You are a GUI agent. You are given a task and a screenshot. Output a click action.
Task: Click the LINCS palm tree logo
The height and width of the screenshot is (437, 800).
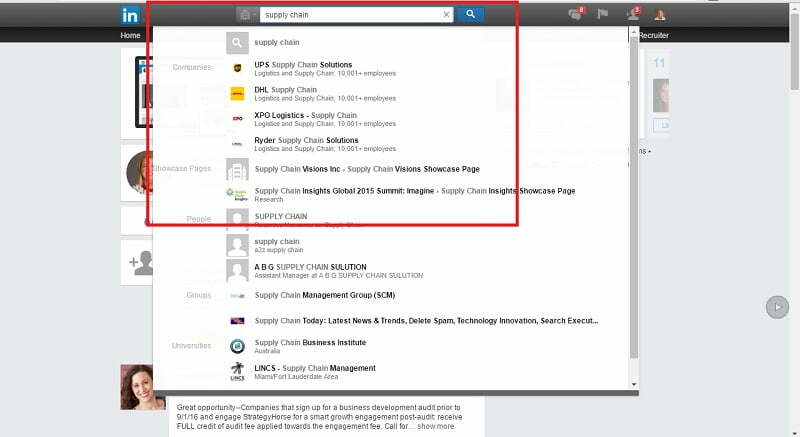pos(237,371)
